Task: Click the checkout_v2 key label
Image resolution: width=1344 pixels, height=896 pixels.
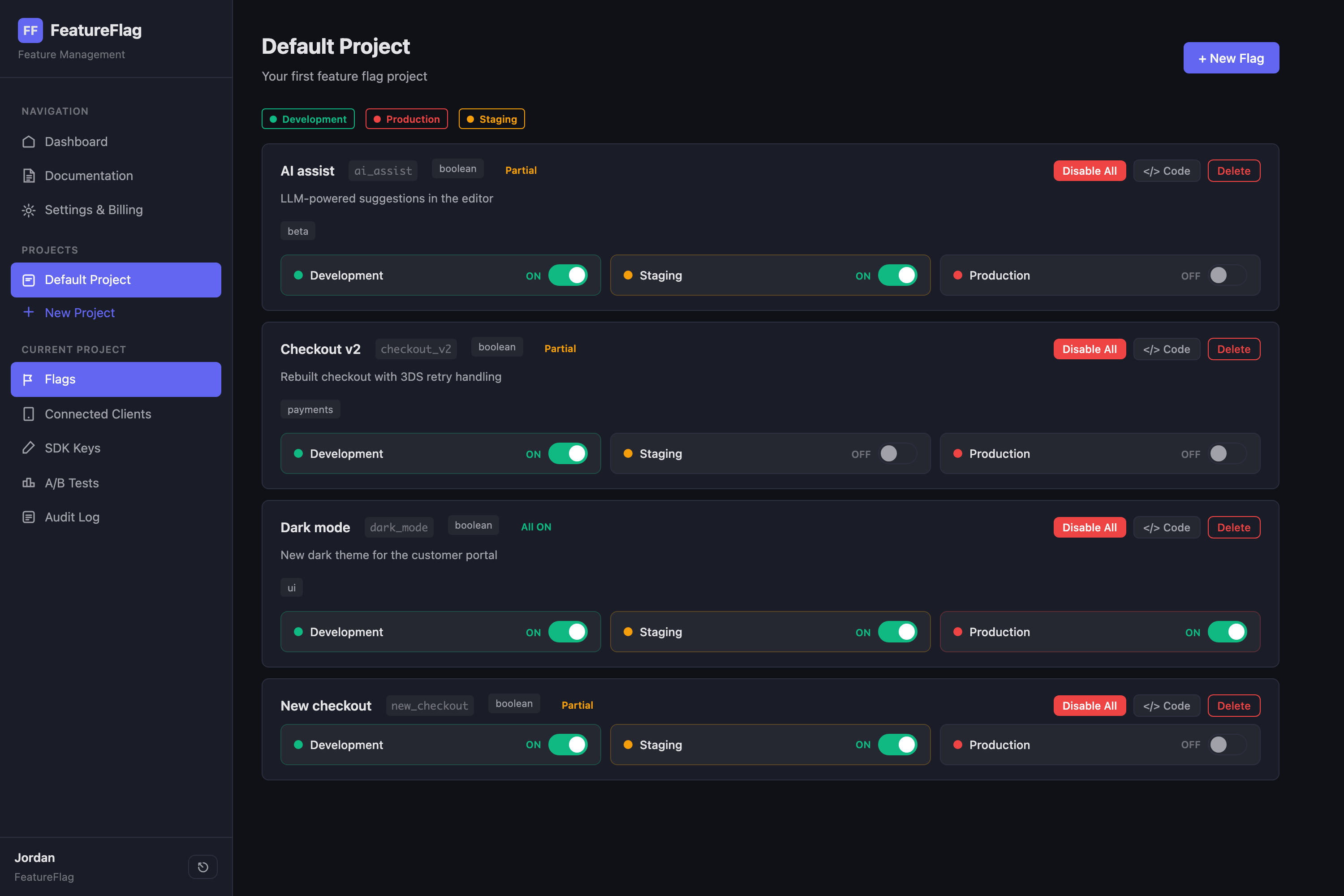Action: click(415, 349)
